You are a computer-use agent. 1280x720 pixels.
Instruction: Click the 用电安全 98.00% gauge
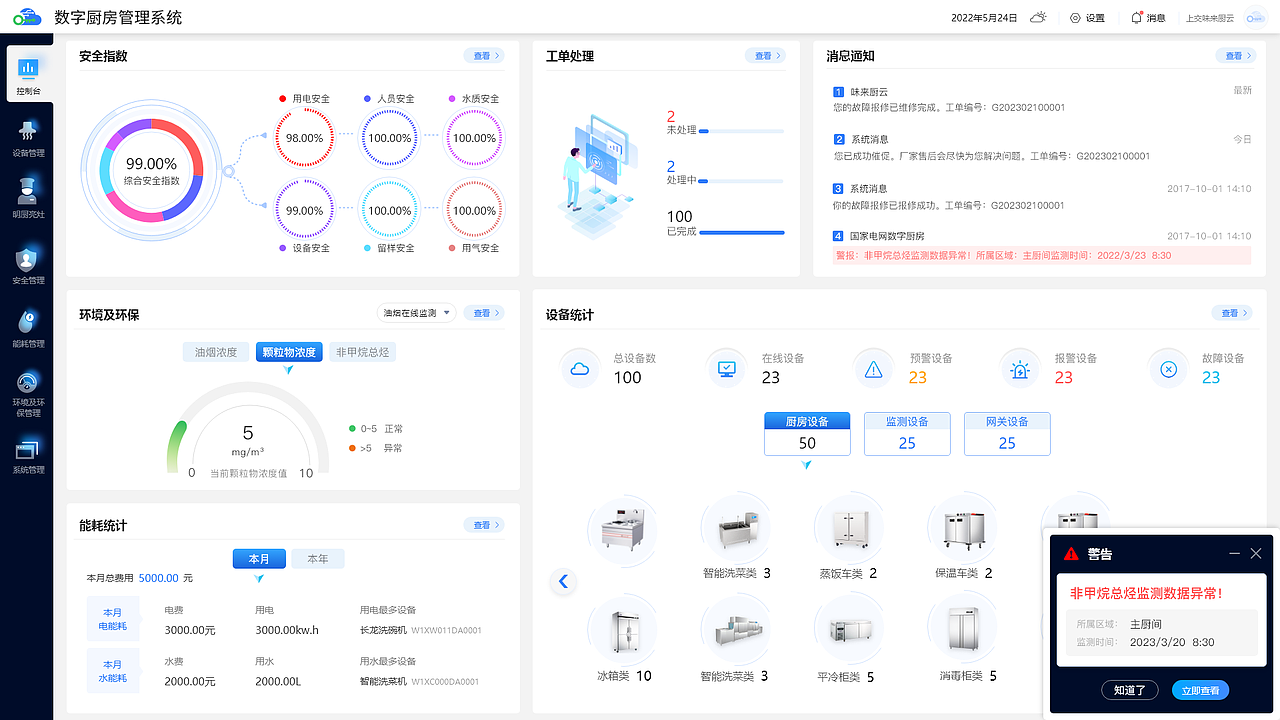304,138
